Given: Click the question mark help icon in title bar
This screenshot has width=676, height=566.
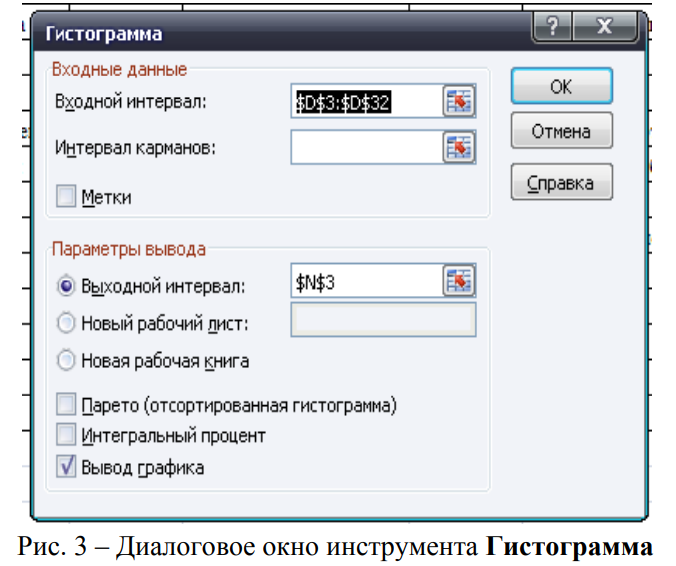Looking at the screenshot, I should tap(553, 27).
